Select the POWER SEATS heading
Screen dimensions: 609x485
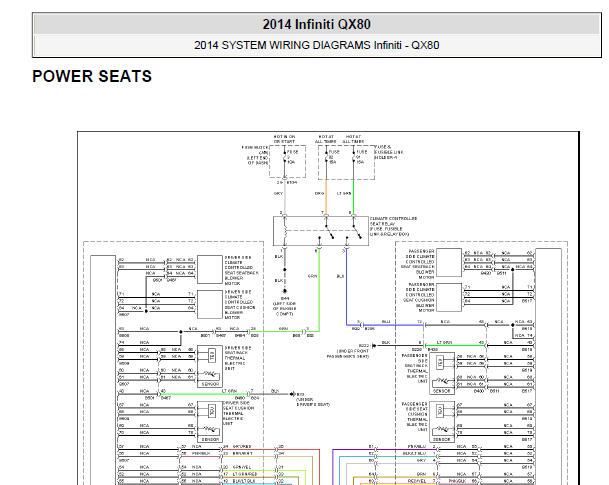pos(92,76)
